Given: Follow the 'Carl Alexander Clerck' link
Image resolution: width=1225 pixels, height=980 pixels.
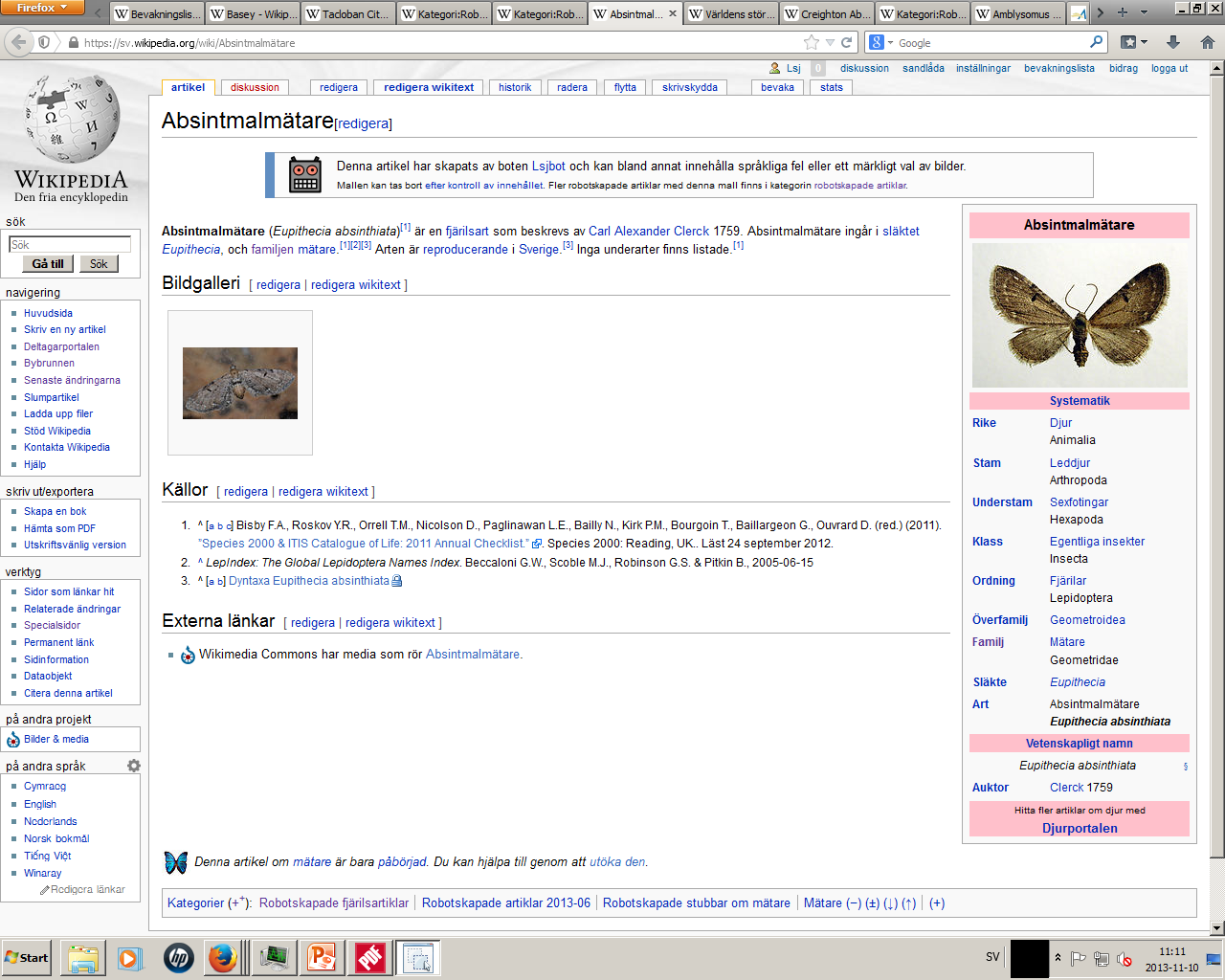Looking at the screenshot, I should [649, 231].
